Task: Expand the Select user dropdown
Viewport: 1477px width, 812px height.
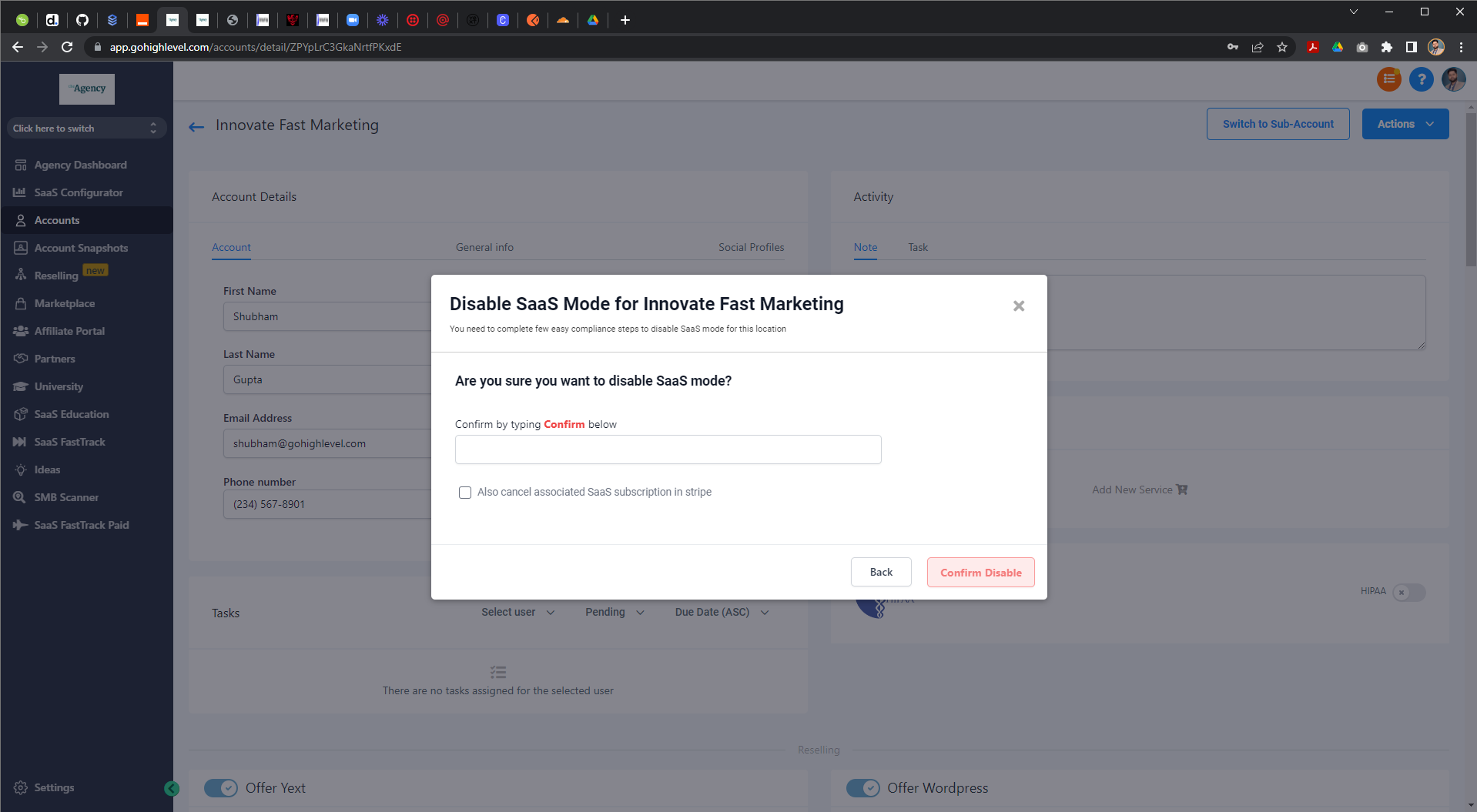Action: click(517, 612)
